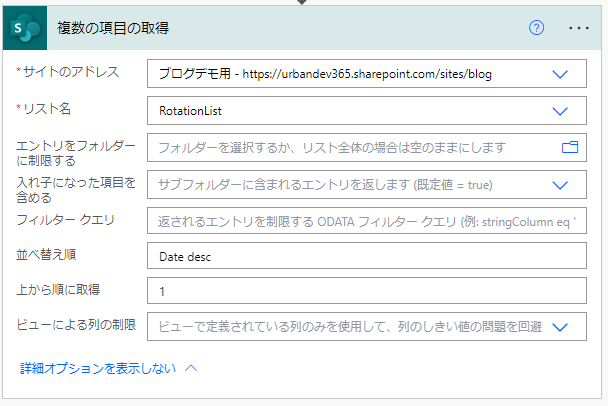
Task: Open the three-dot action menu
Action: click(x=579, y=28)
